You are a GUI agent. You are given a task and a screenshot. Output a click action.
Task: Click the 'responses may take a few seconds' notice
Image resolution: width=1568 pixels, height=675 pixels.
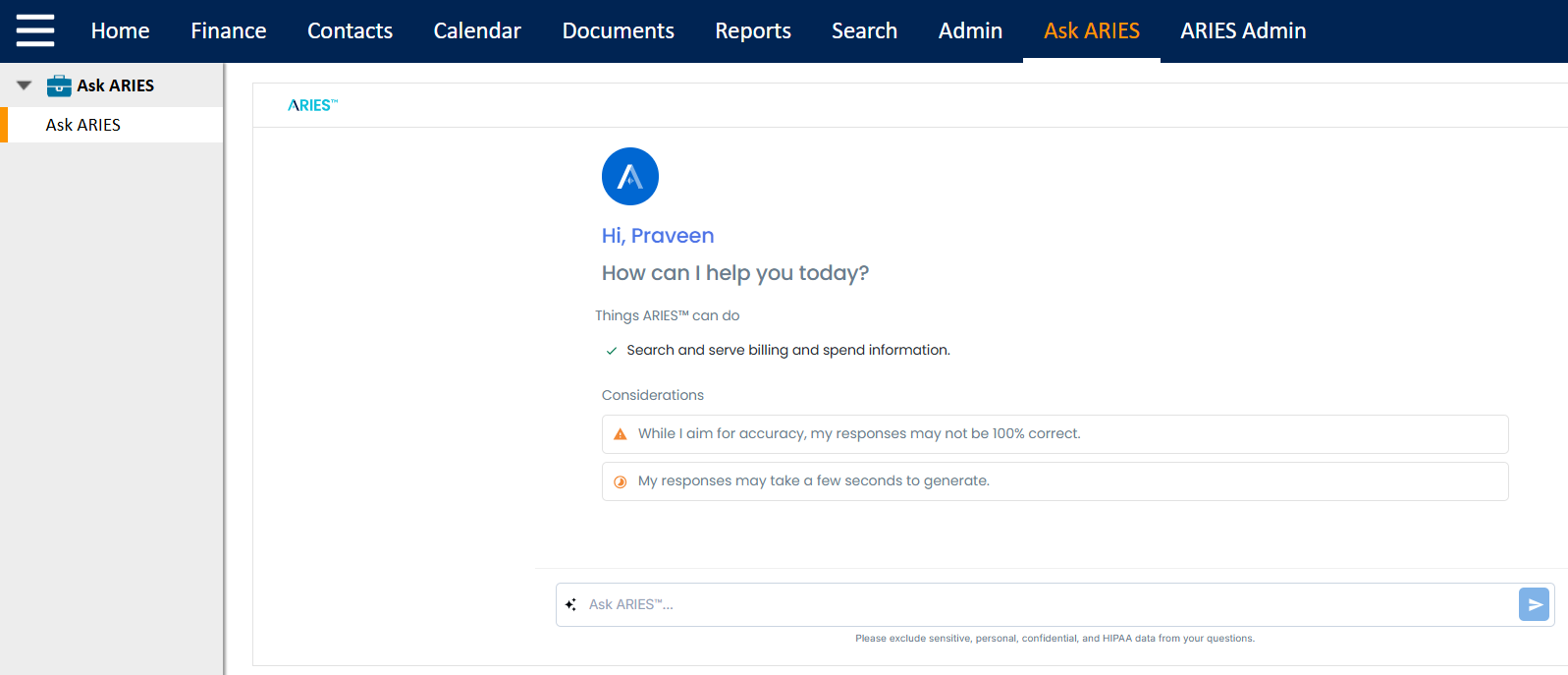(x=1055, y=481)
